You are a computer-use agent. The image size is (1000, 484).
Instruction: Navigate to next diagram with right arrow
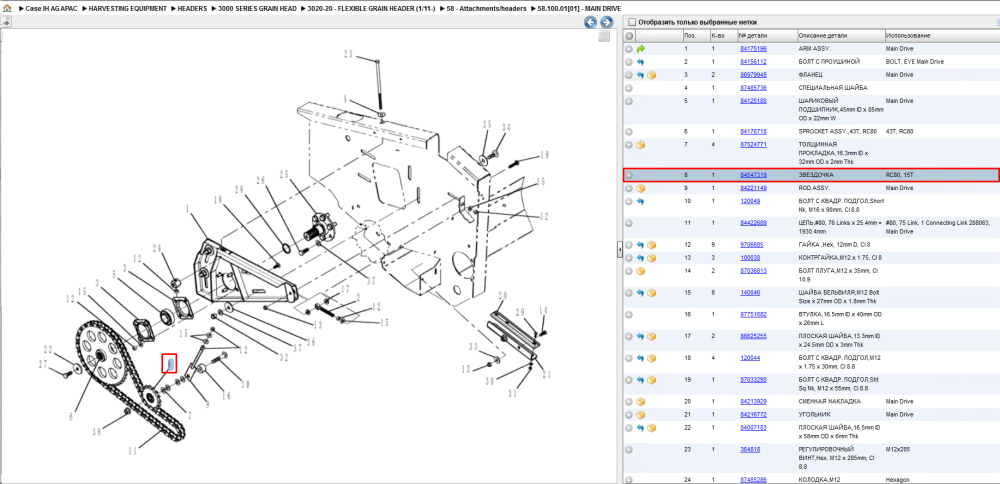pyautogui.click(x=606, y=22)
